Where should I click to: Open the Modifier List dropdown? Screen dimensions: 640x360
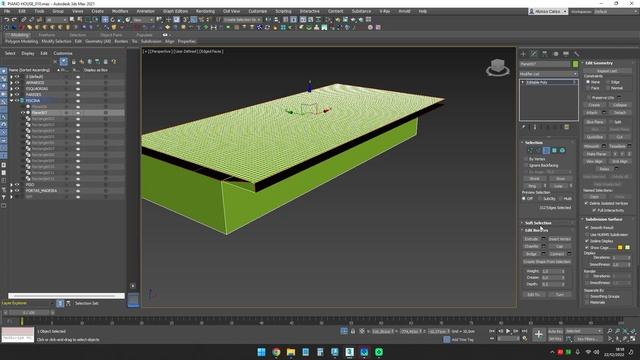coord(549,74)
